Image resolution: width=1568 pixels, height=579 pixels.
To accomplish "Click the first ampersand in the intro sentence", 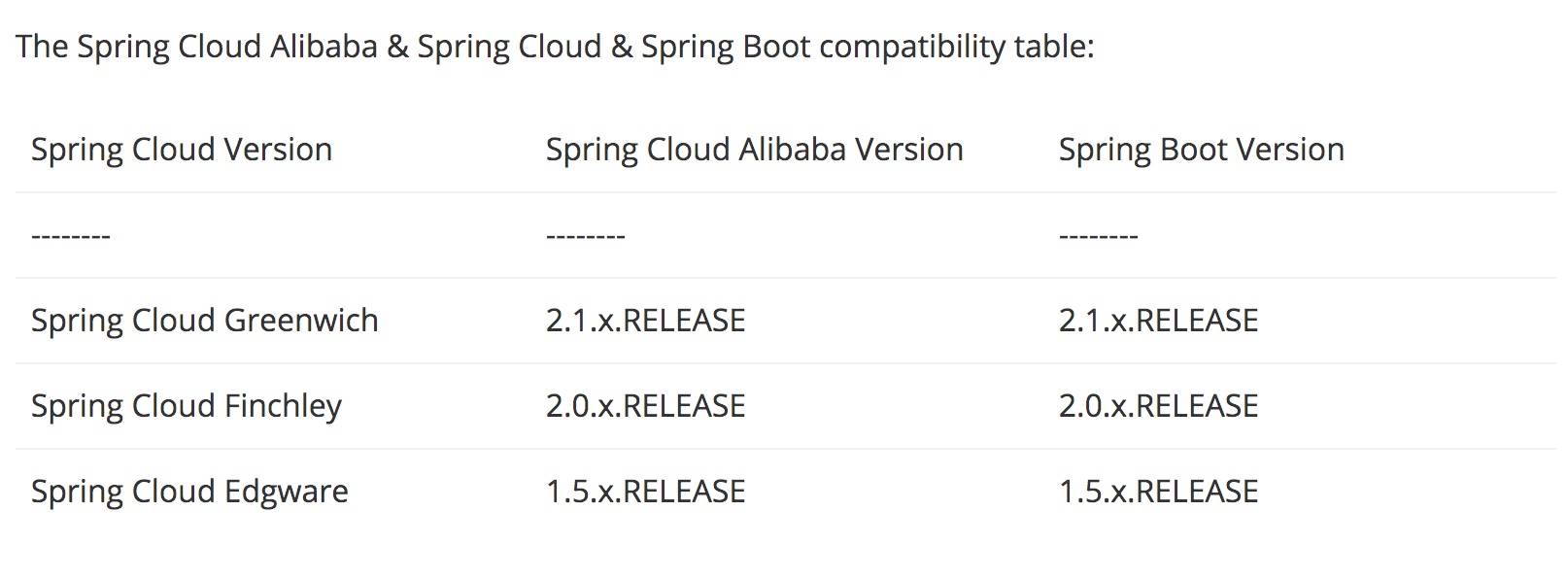I will 397,47.
